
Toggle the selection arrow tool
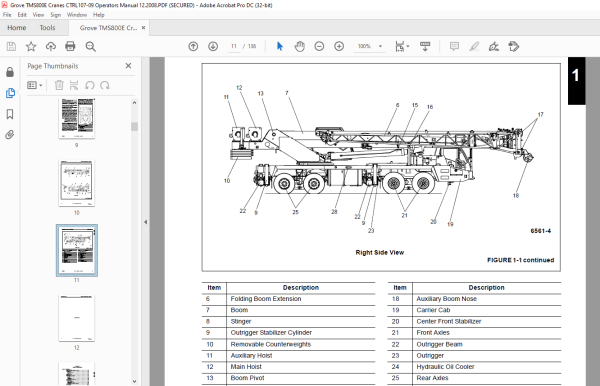(x=280, y=46)
